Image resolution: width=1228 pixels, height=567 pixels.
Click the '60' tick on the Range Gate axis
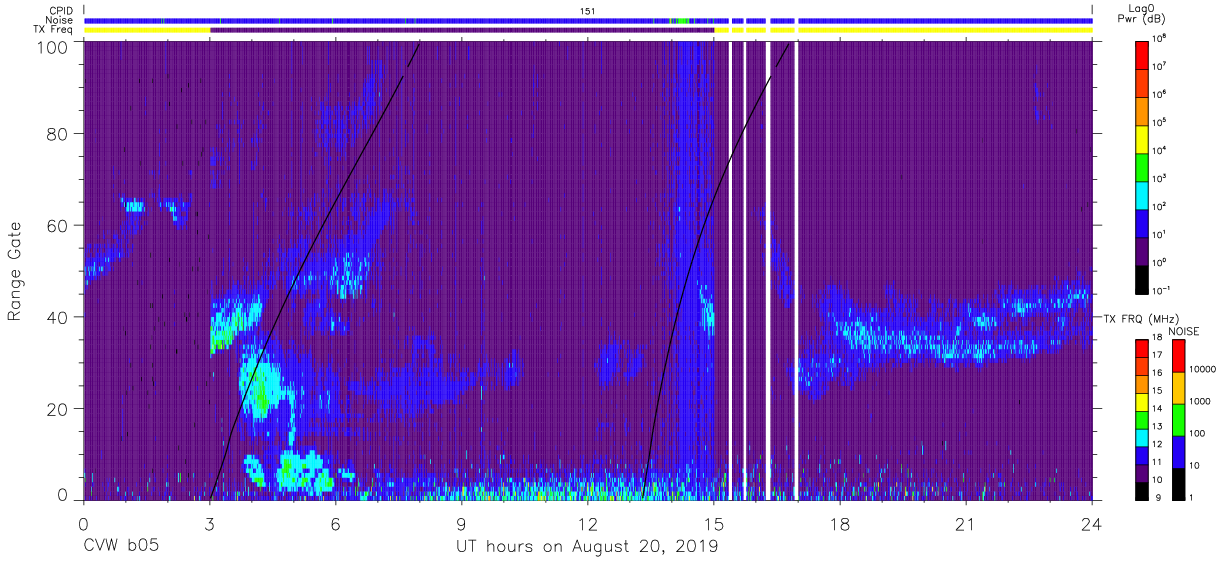coord(58,226)
